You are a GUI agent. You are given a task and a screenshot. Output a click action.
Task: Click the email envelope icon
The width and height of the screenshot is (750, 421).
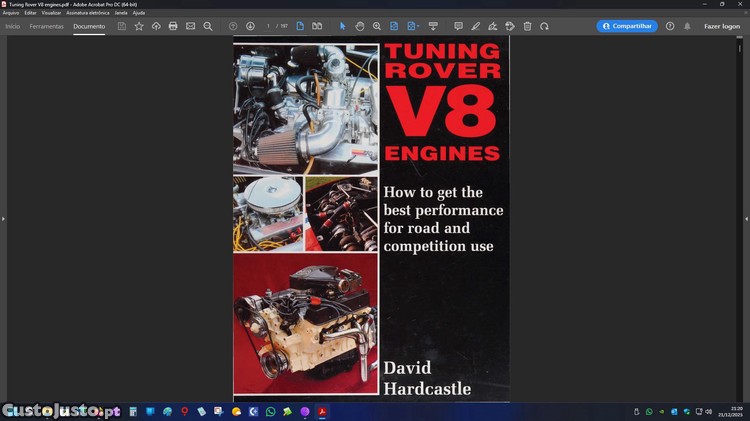[190, 26]
